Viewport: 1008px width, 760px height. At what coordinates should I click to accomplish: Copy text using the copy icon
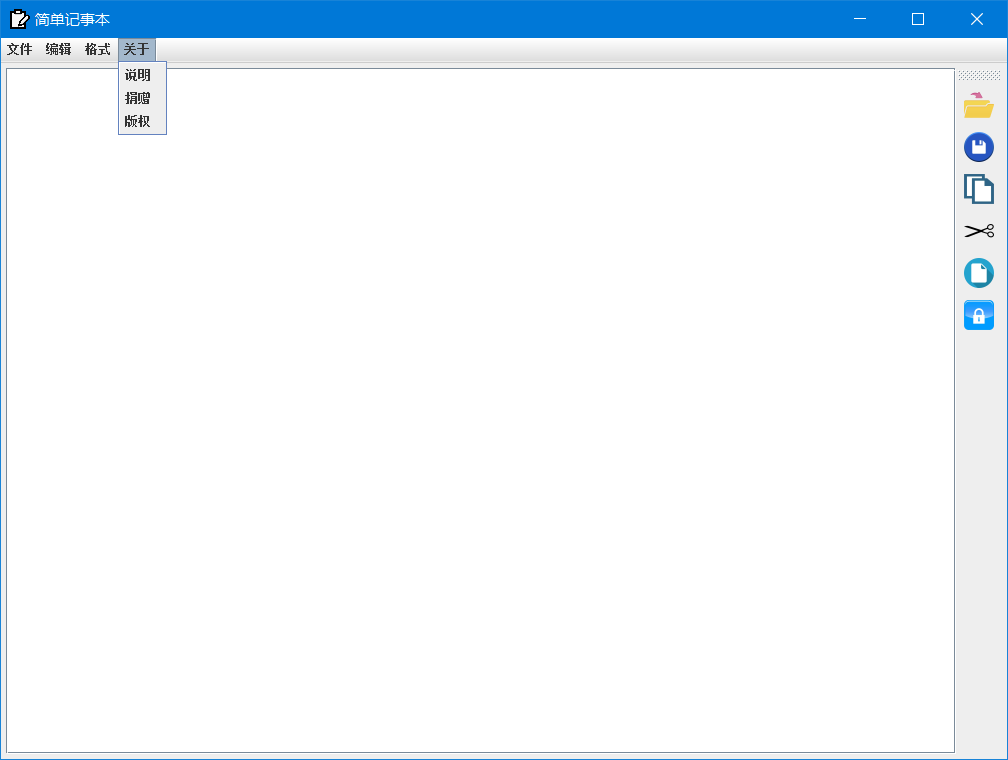coord(979,188)
